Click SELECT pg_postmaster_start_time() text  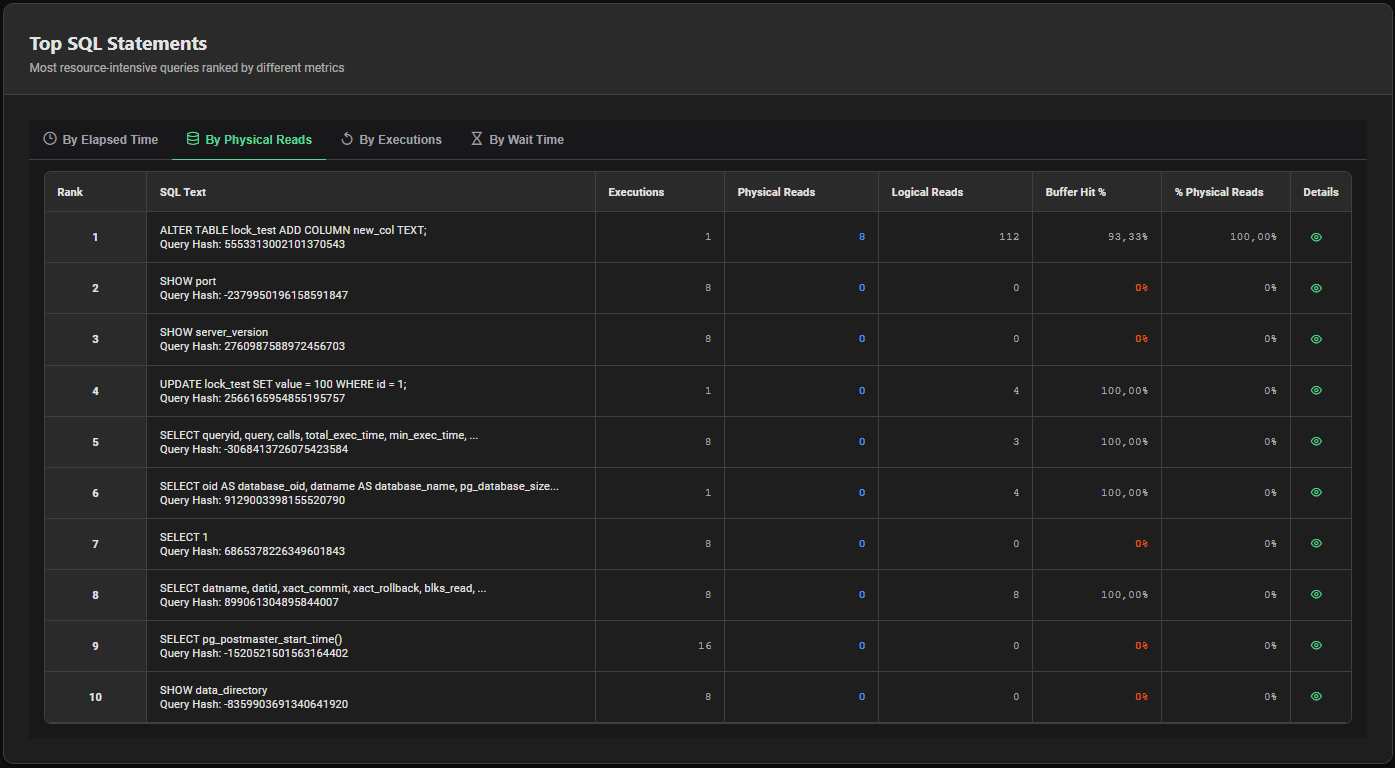pos(251,639)
